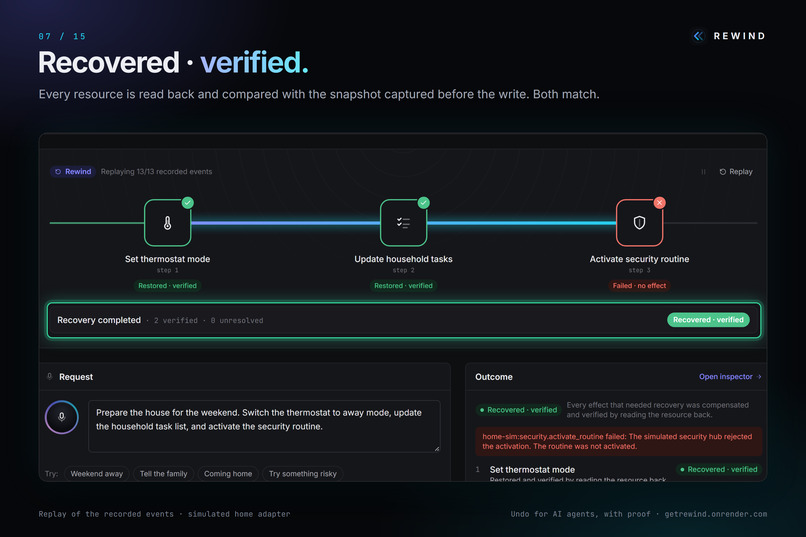This screenshot has height=537, width=806.
Task: Select the household tasks checklist icon
Action: coord(404,223)
